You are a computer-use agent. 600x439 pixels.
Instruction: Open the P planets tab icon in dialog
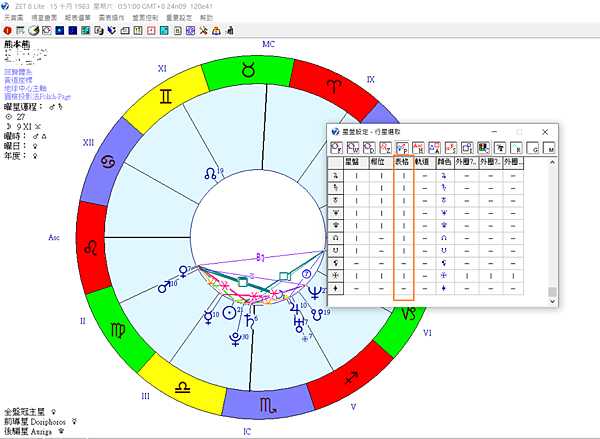coord(402,148)
